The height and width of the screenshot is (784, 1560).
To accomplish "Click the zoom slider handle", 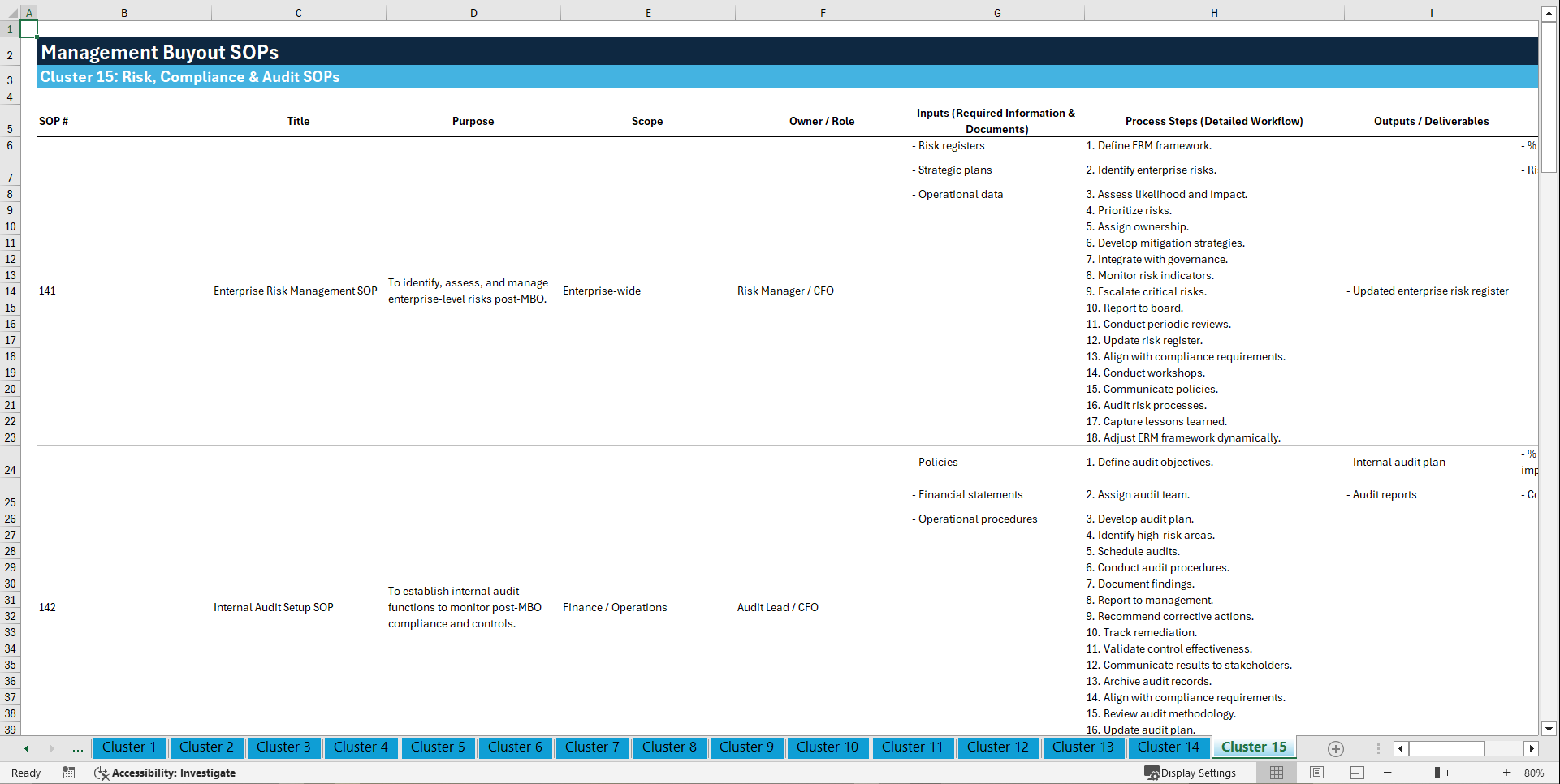I will pos(1439,773).
